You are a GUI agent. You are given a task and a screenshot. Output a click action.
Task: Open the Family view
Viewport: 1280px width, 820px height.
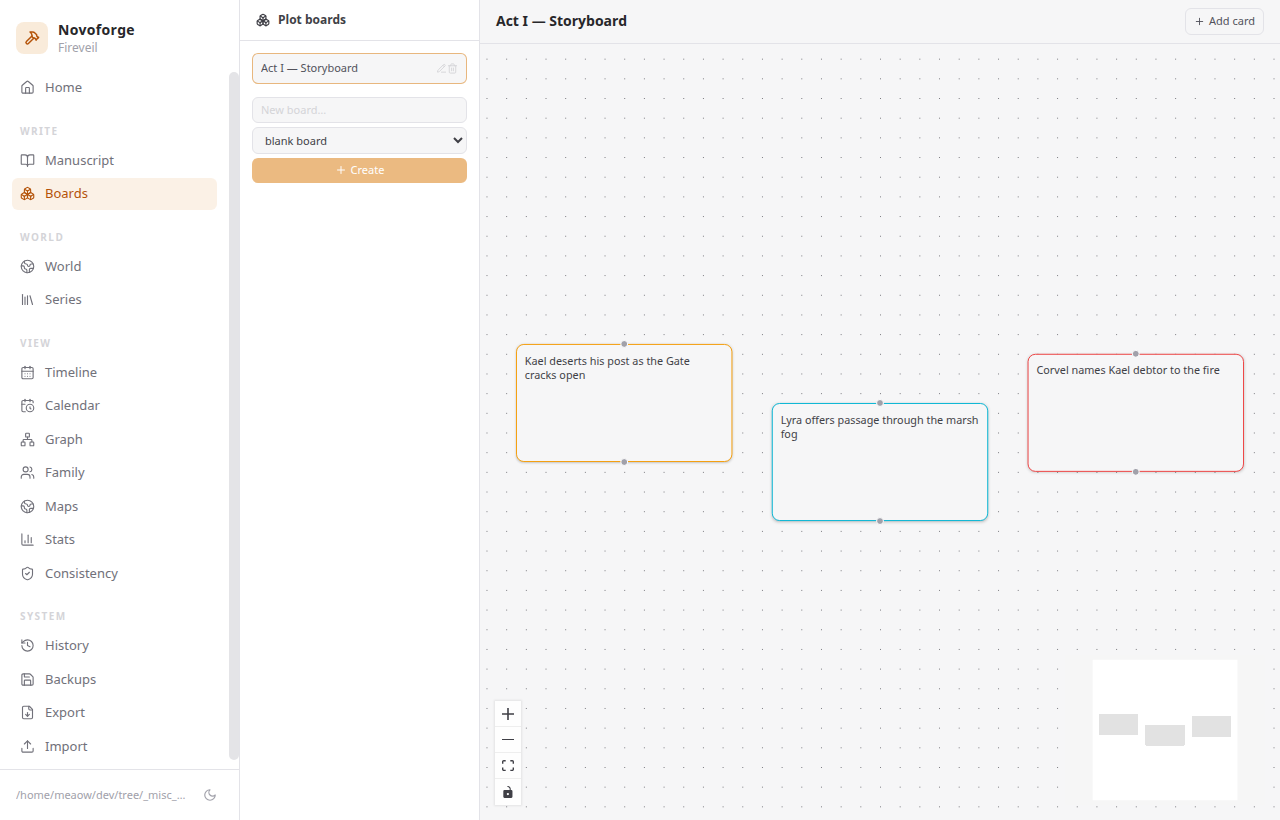pos(114,473)
